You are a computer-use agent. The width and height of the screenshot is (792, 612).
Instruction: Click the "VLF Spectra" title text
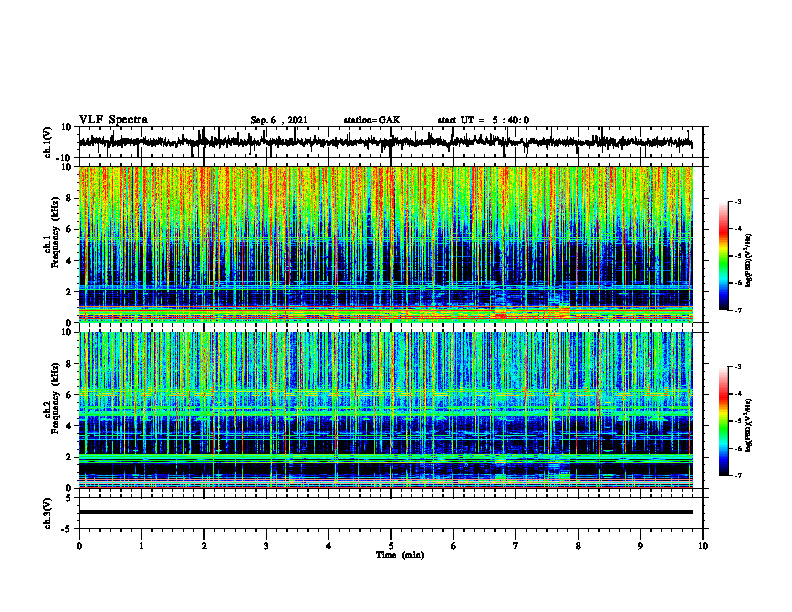113,120
